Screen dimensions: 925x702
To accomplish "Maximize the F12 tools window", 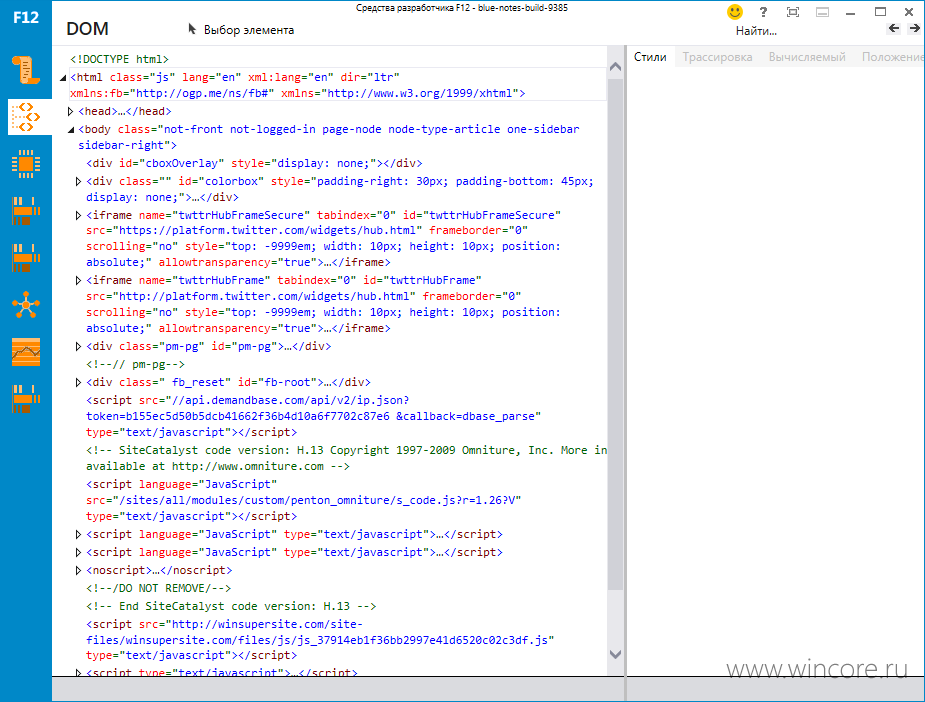I will [880, 12].
